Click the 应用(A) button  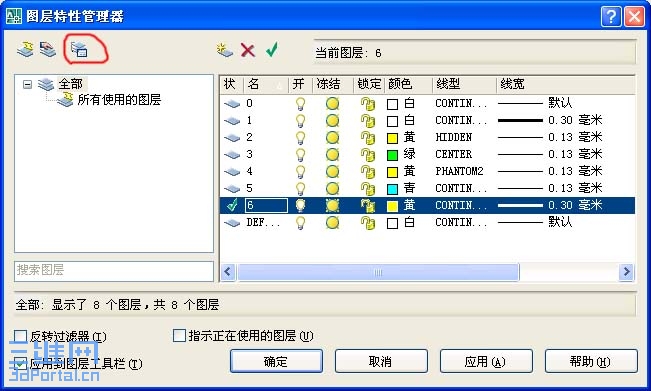point(486,361)
